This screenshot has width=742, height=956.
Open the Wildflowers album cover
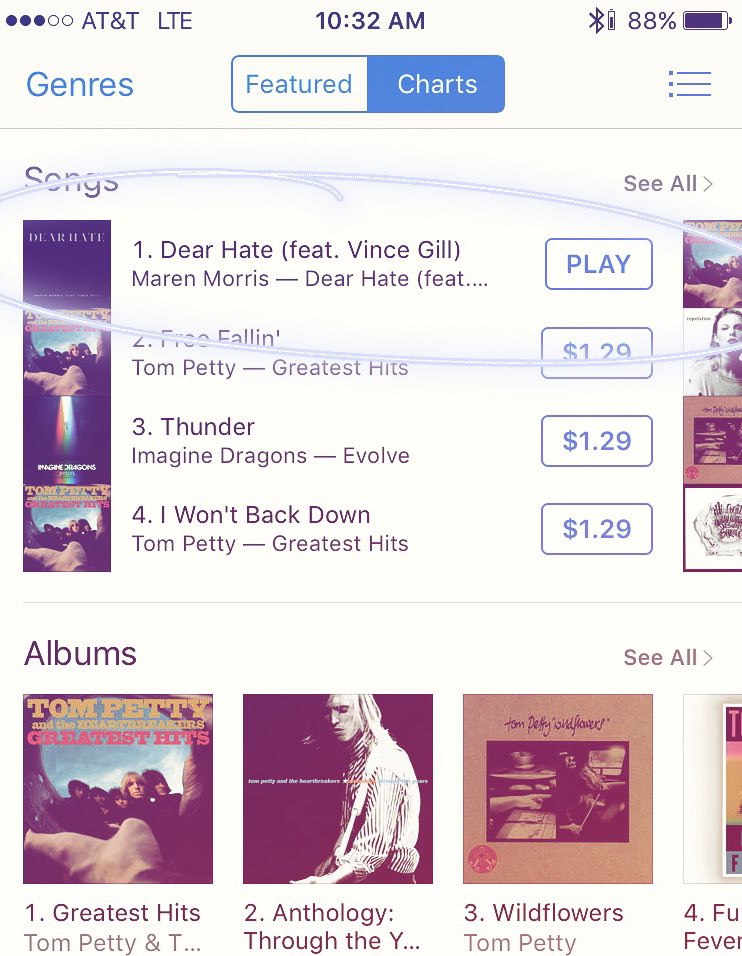tap(558, 789)
